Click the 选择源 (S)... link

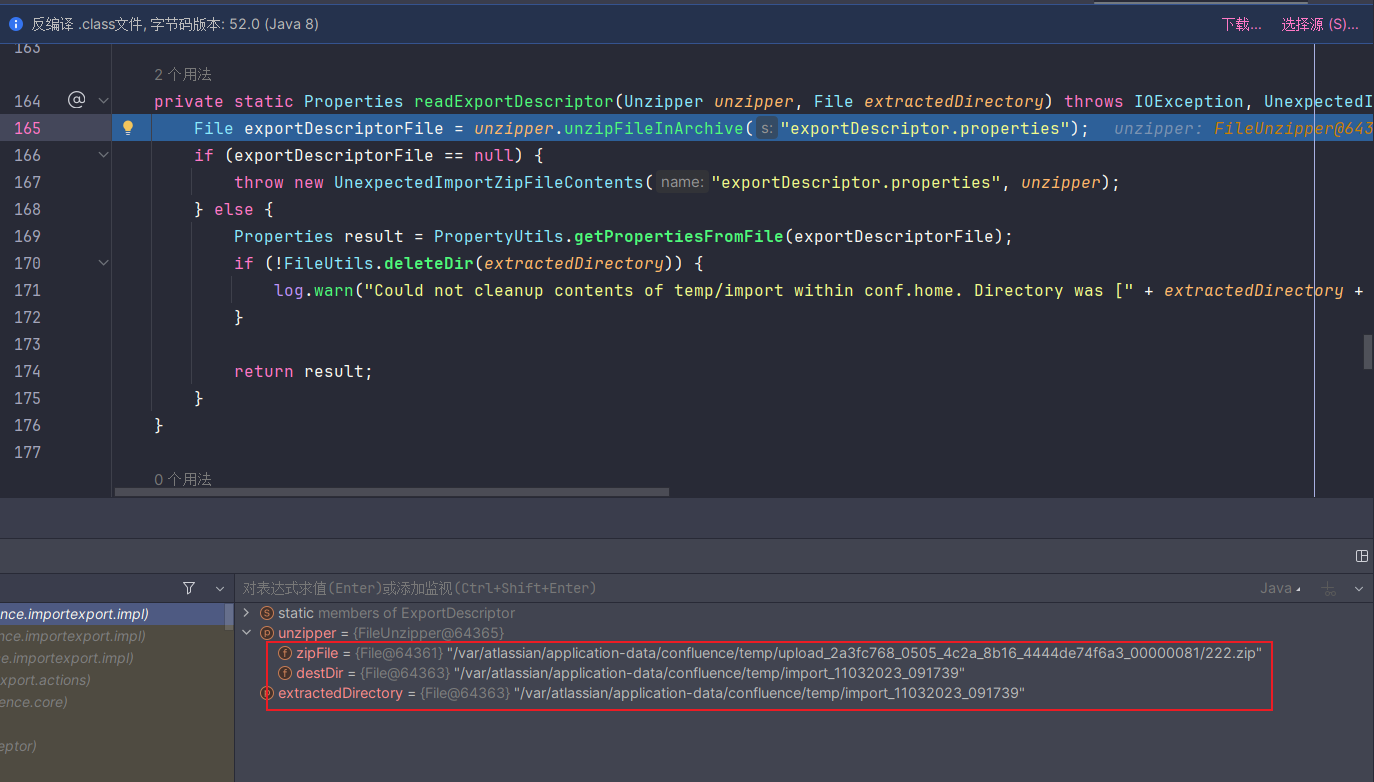click(x=1320, y=24)
